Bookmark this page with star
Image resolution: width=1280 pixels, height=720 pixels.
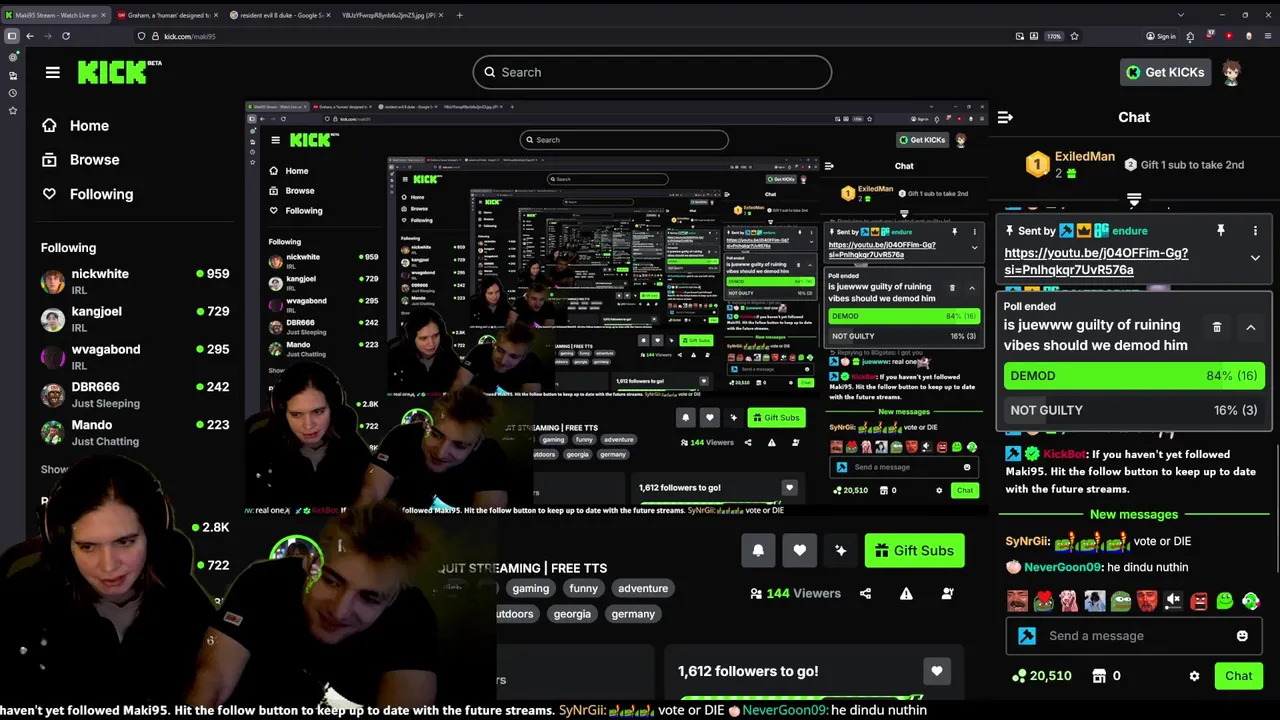coord(1074,36)
